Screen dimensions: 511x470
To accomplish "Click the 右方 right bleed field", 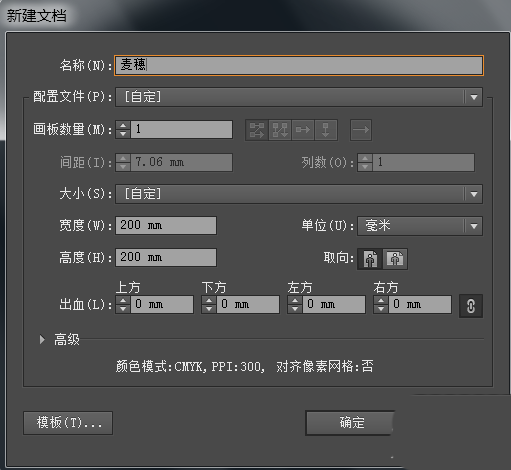I will point(420,304).
